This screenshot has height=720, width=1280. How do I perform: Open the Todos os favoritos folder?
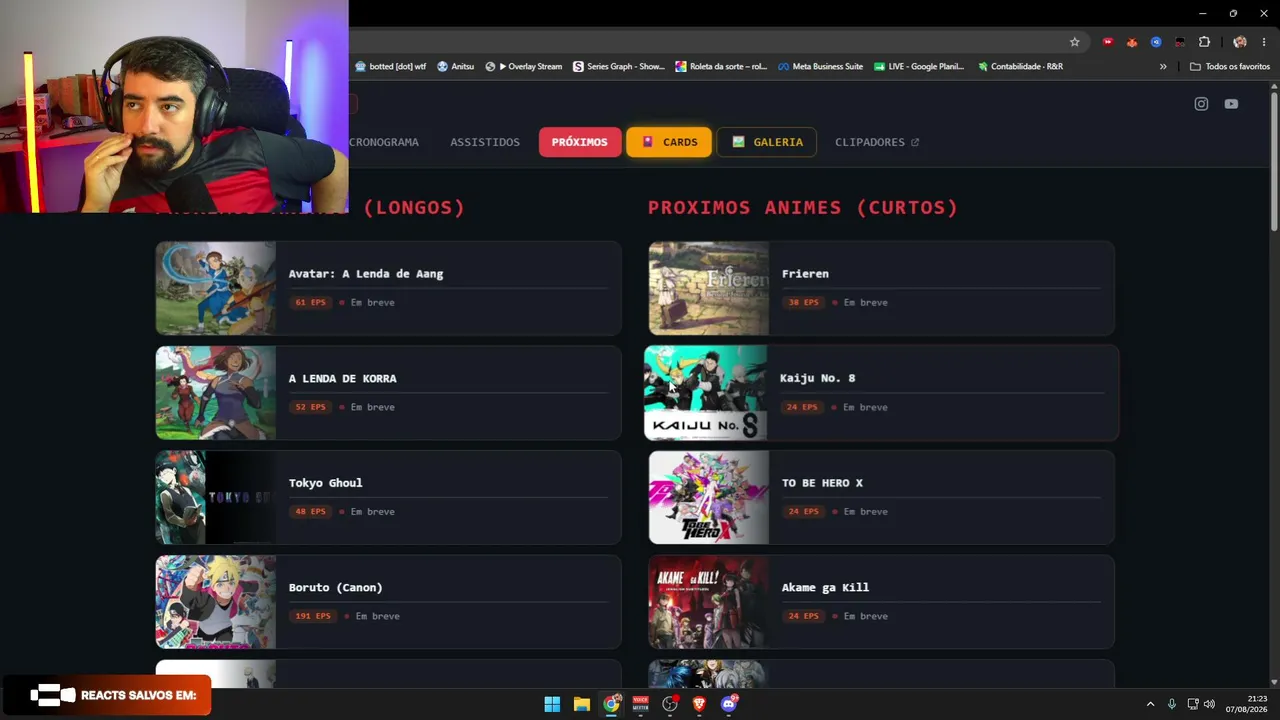pos(1230,67)
